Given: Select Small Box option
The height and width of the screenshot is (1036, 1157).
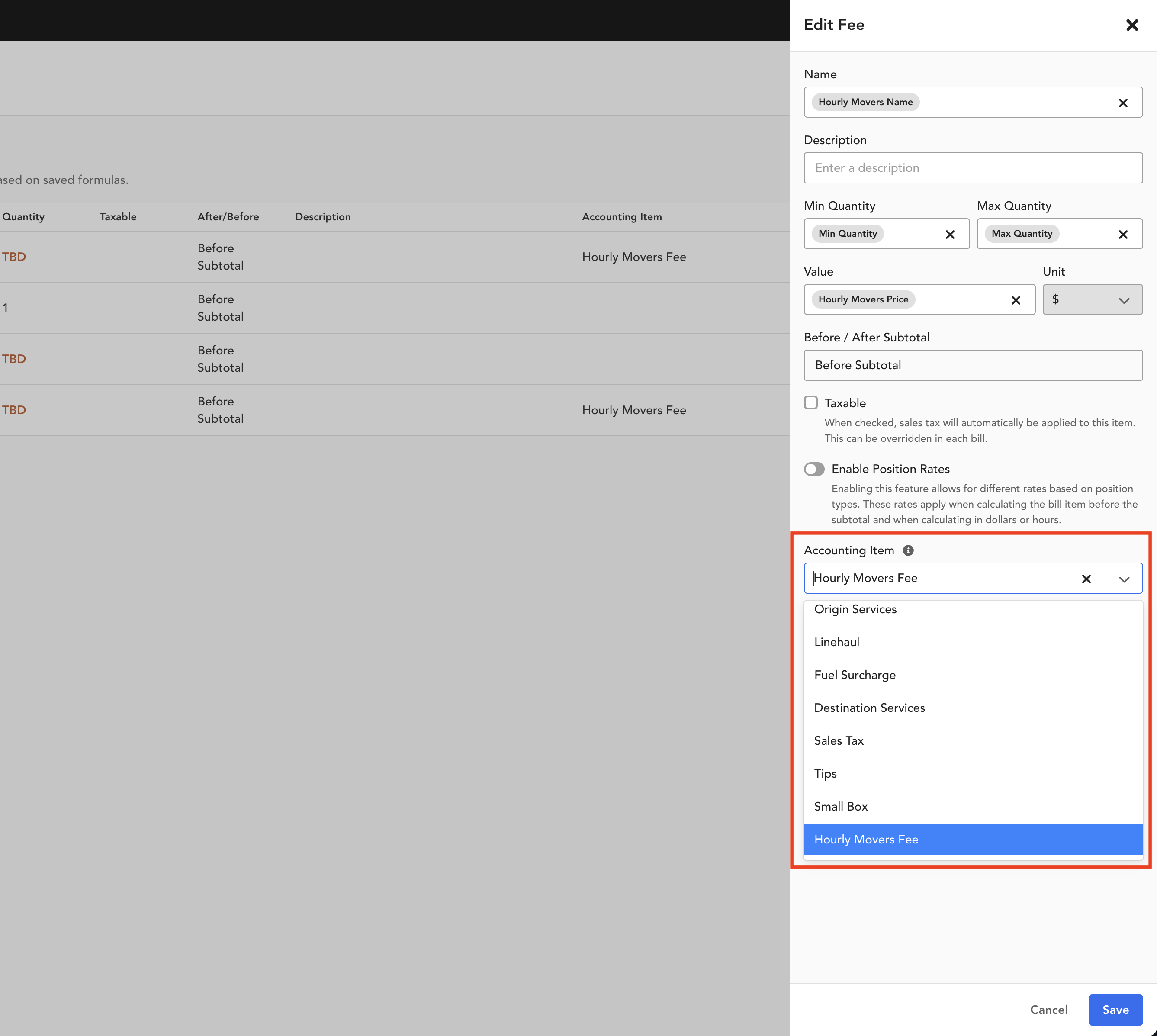Looking at the screenshot, I should click(973, 807).
